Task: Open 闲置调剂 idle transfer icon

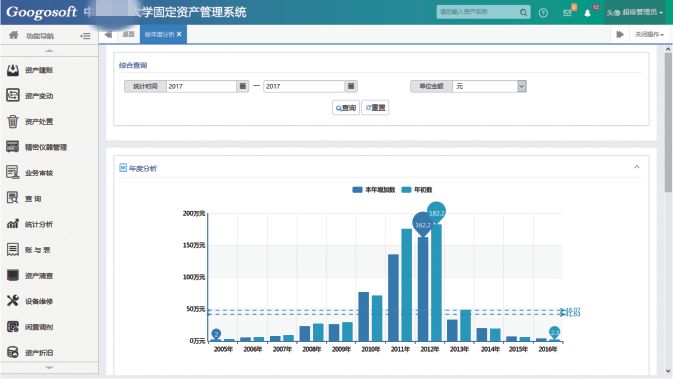Action: [13, 327]
